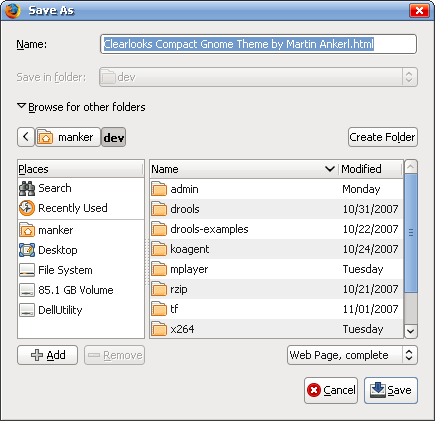Sort by the Modified column header
Viewport: 435px width, 421px height.
370,169
